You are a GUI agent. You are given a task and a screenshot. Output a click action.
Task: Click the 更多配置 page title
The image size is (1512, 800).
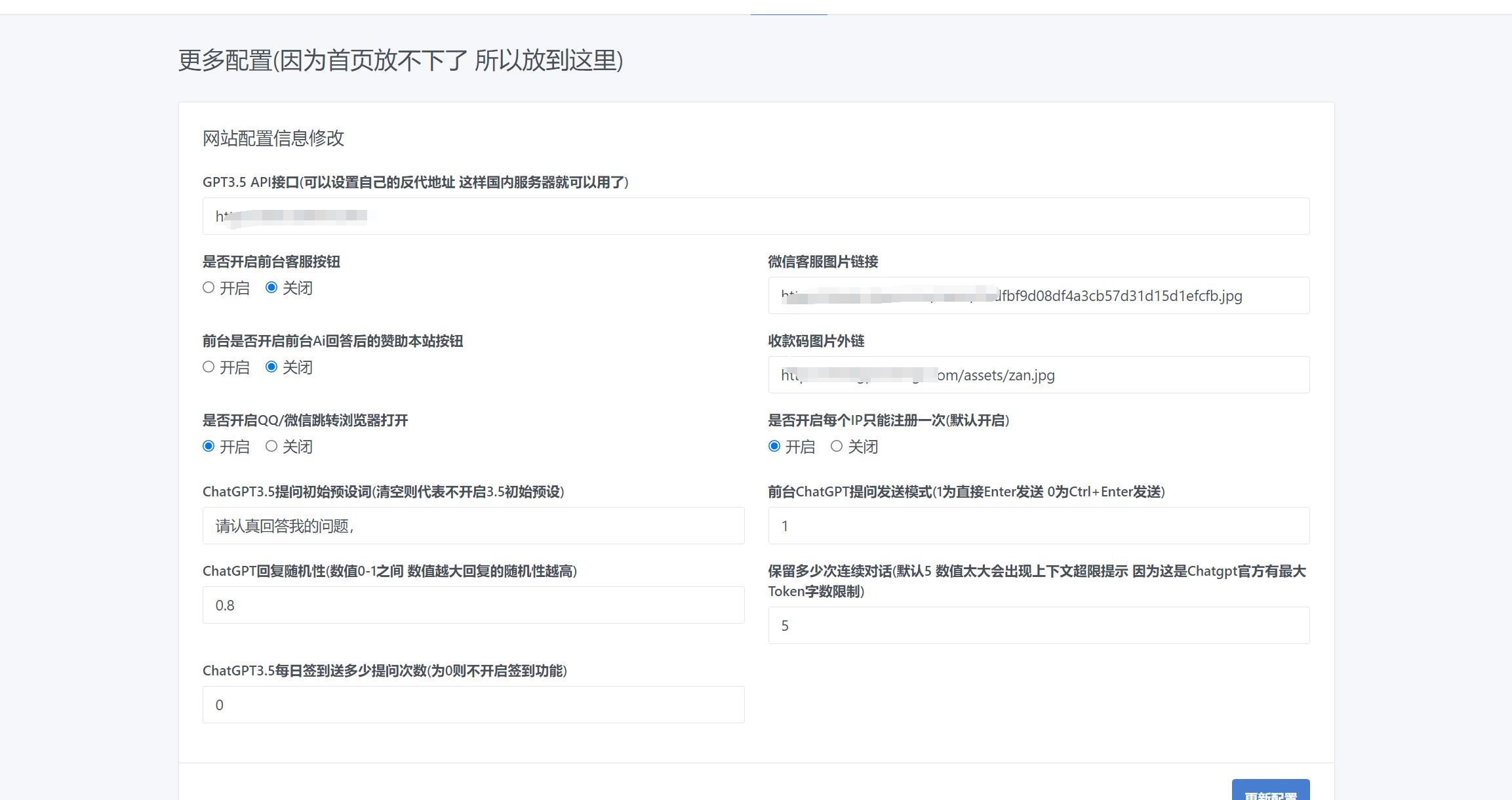pos(401,60)
